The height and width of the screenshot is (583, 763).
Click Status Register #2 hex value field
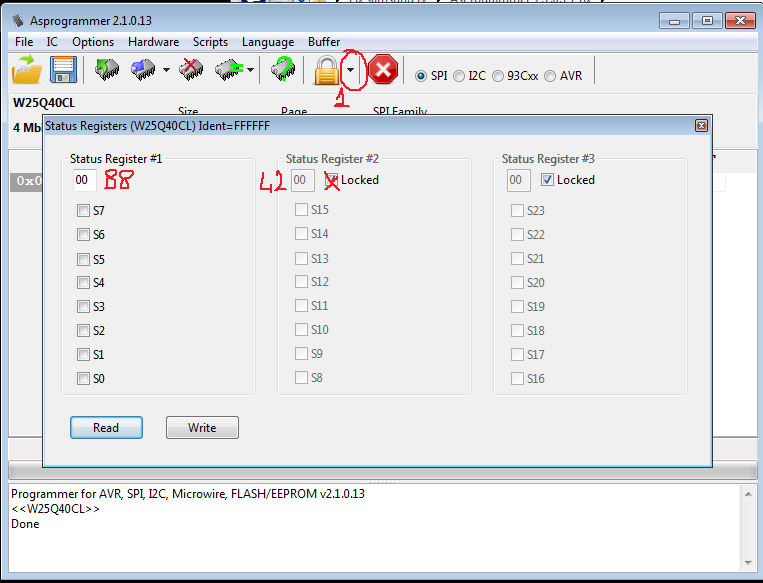tap(302, 180)
